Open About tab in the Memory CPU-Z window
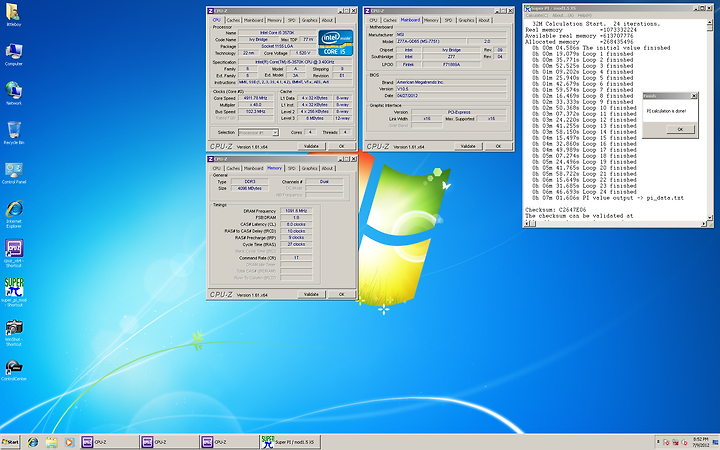 327,169
